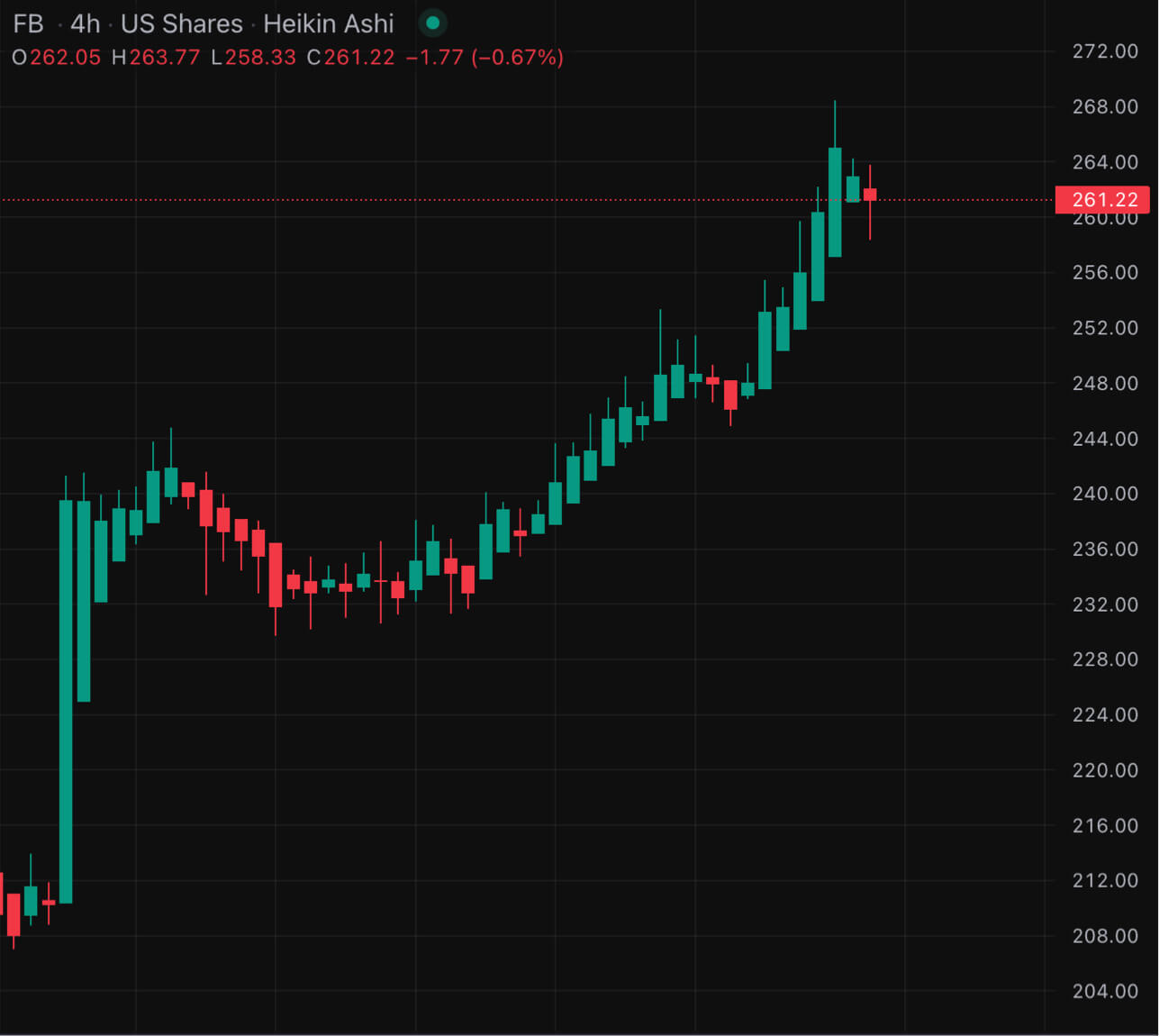This screenshot has width=1159, height=1036.
Task: Click the 220.00 price axis label
Action: pos(1105,770)
